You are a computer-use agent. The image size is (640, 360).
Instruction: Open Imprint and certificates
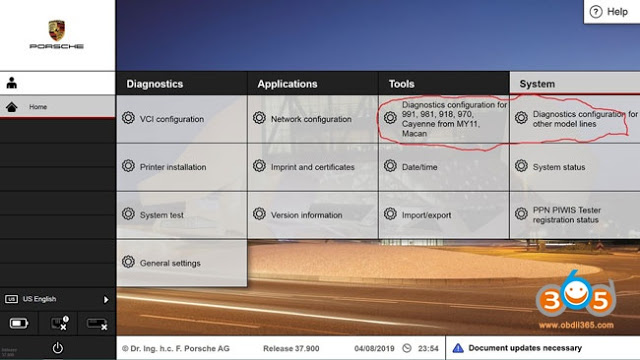tap(313, 167)
